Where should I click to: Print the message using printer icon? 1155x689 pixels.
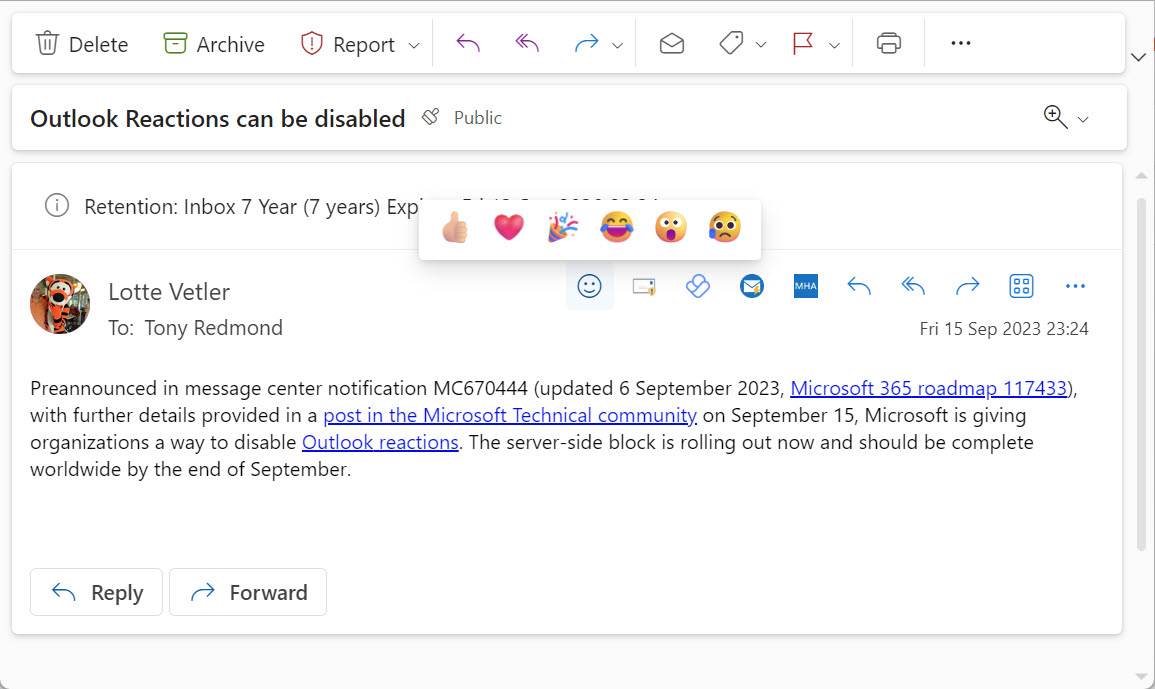click(889, 43)
